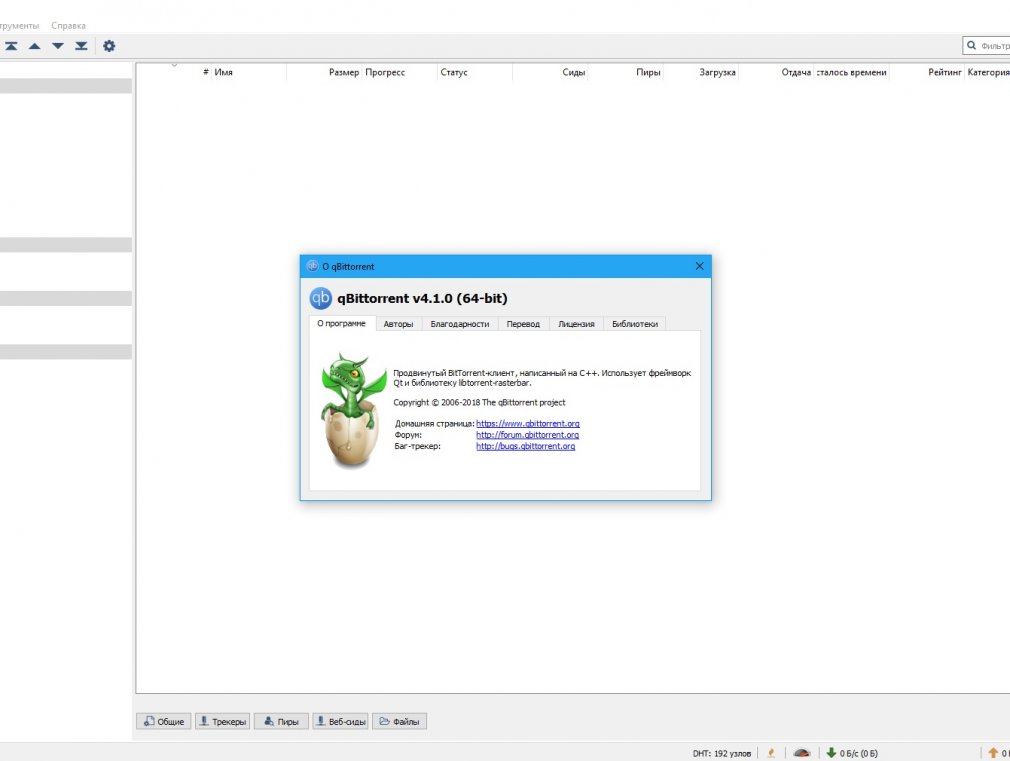Show the Веб-сиды details panel
Screen dimensions: 1010x761
[340, 721]
